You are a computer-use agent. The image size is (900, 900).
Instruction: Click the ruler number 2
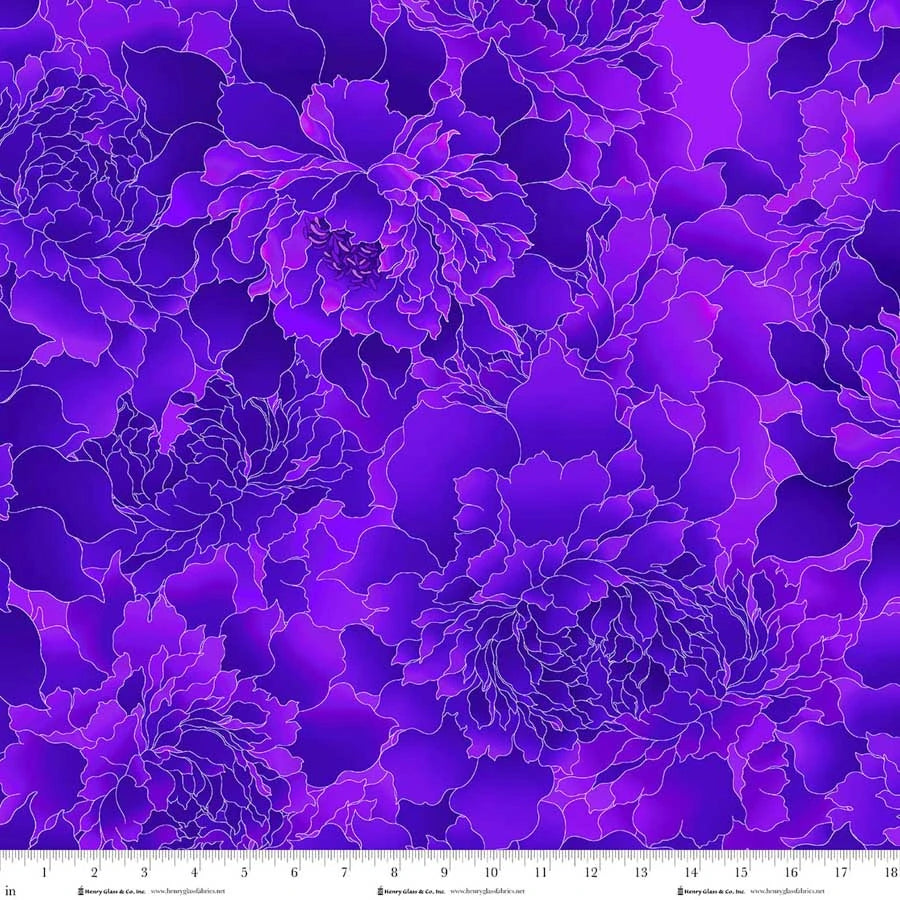click(x=95, y=873)
